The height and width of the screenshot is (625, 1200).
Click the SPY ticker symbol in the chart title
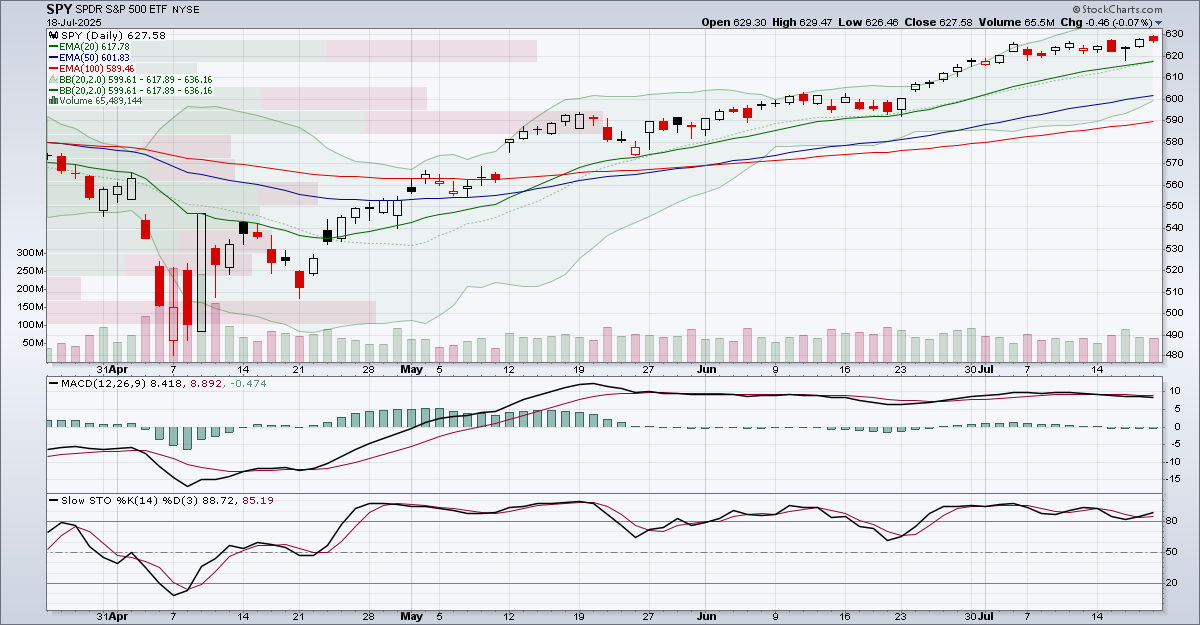pyautogui.click(x=60, y=9)
